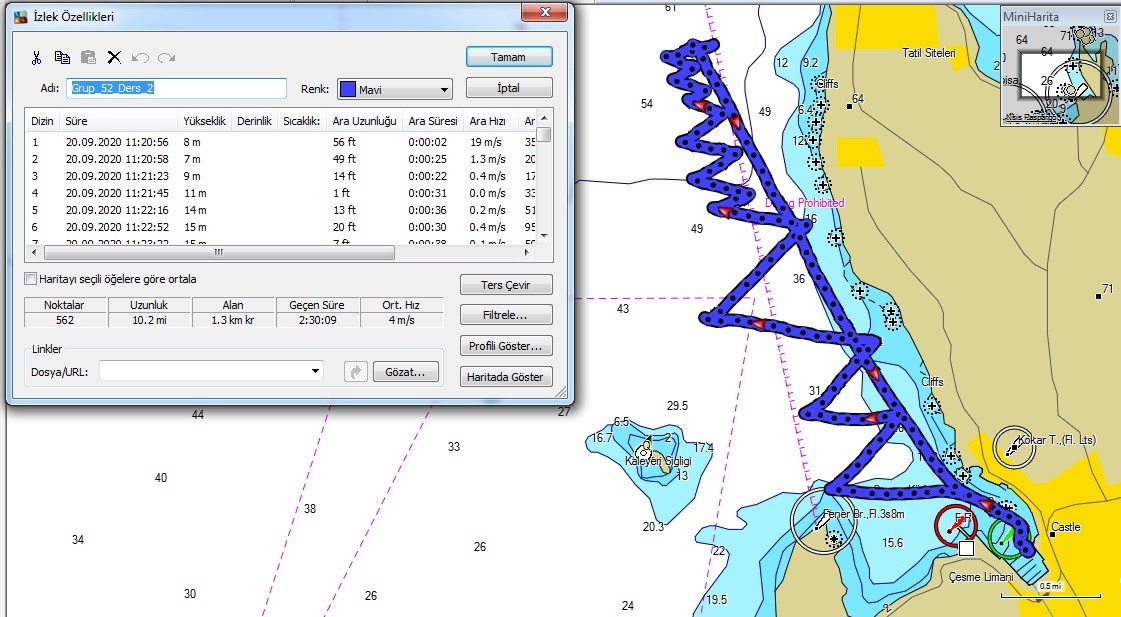Click the table's vertical scrollbar down arrow
The image size is (1121, 617).
pyautogui.click(x=545, y=235)
